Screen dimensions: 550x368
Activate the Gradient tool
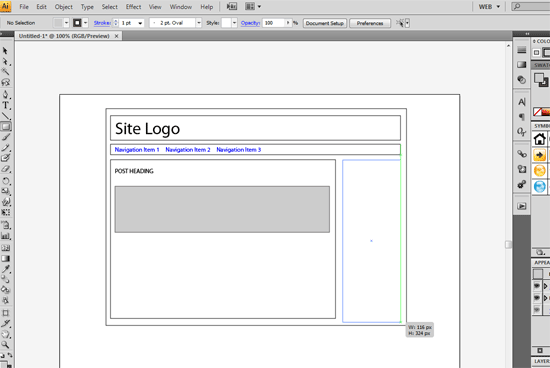point(5,259)
